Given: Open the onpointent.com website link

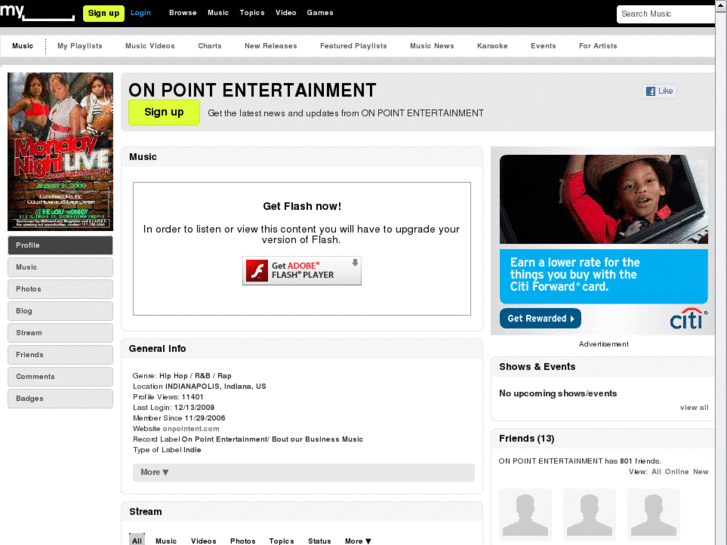Looking at the screenshot, I should coord(191,429).
